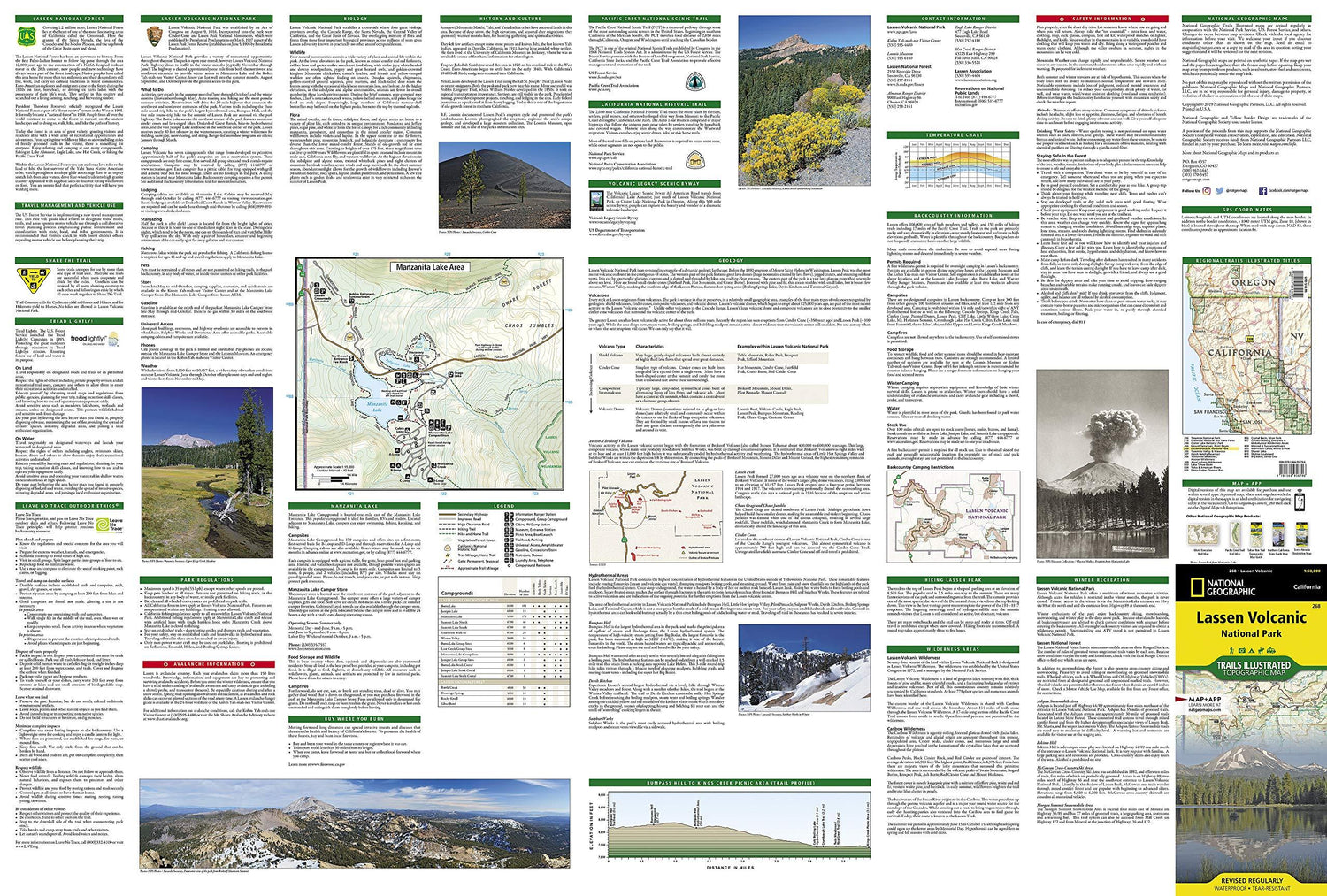
Task: Check the Manzanita Lake flush toilets dot
Action: (539, 616)
